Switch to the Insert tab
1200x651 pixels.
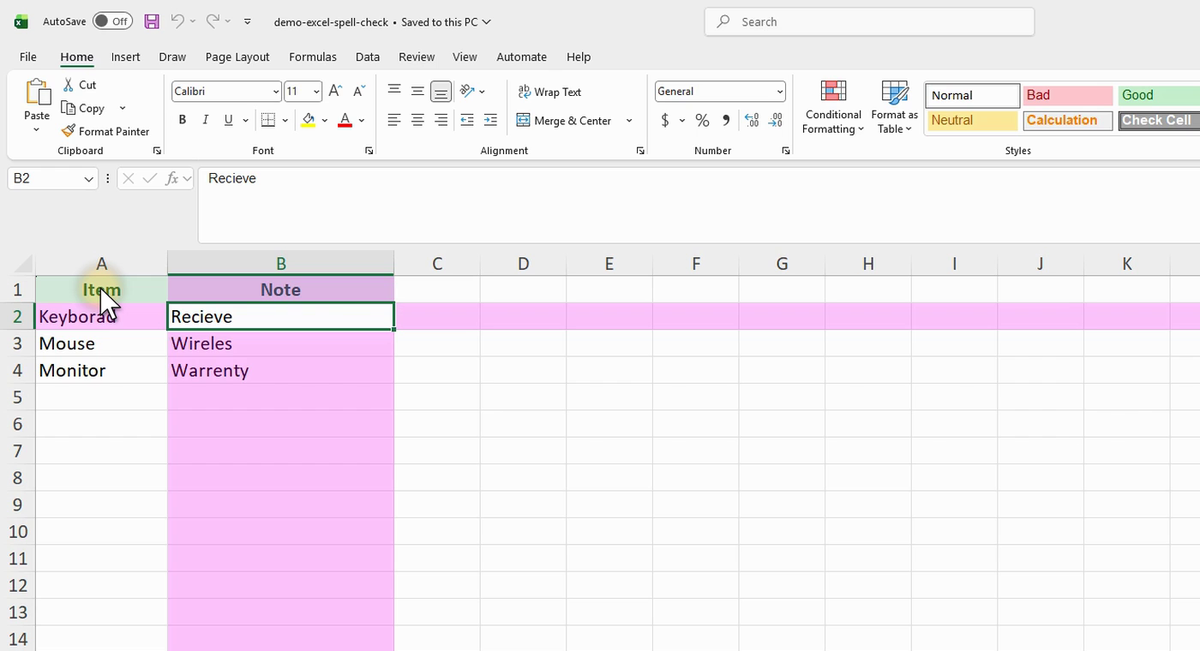[x=125, y=57]
